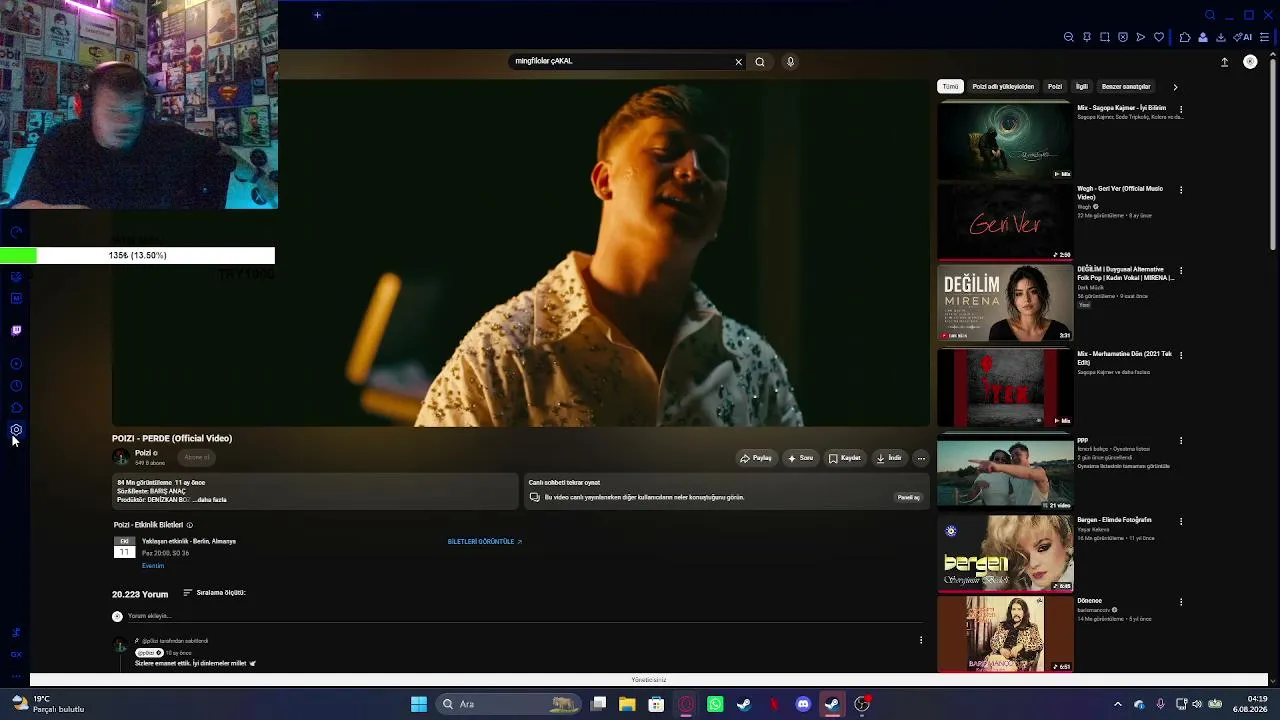Open the Poizi channel avatar
Image resolution: width=1280 pixels, height=720 pixels.
point(121,457)
